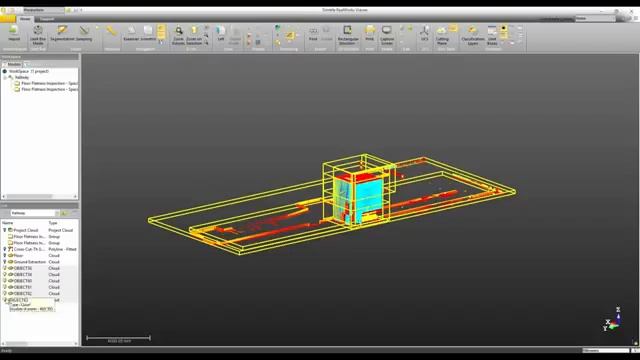The width and height of the screenshot is (640, 360).
Task: Click the 'Polyline - Fitted' type cell
Action: click(62, 249)
